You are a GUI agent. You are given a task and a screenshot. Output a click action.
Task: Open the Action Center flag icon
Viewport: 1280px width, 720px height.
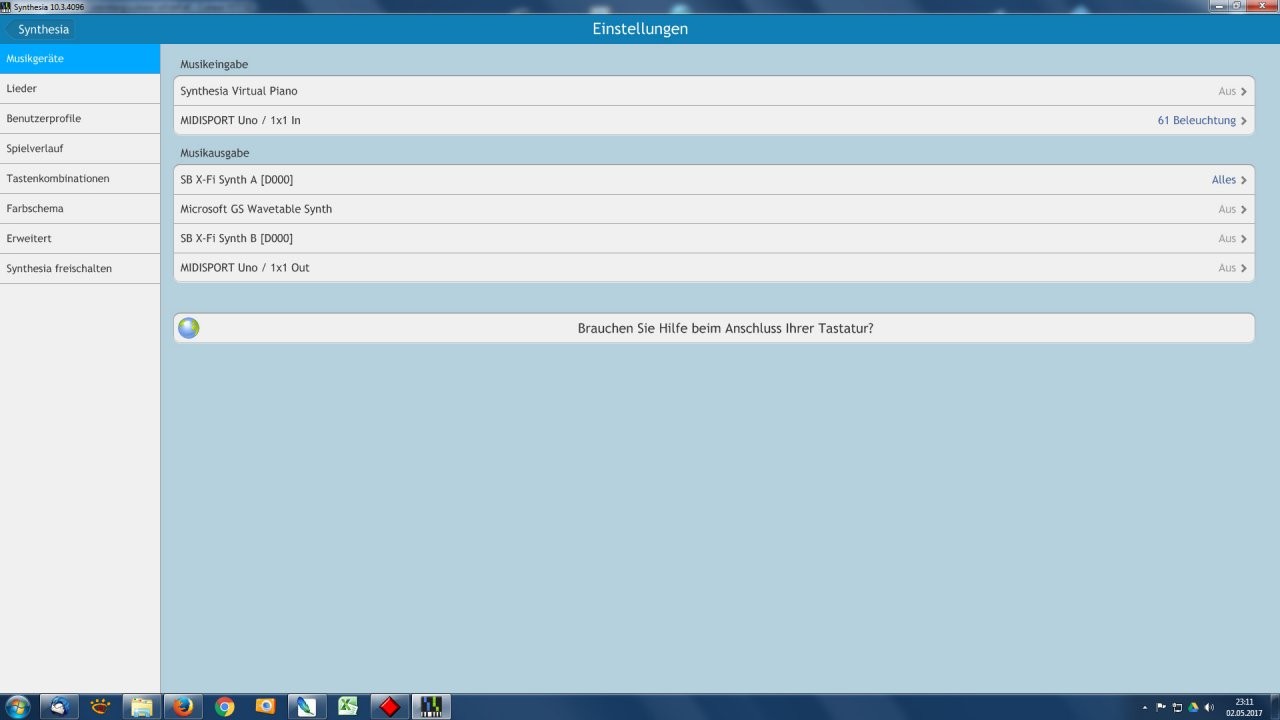[1161, 707]
